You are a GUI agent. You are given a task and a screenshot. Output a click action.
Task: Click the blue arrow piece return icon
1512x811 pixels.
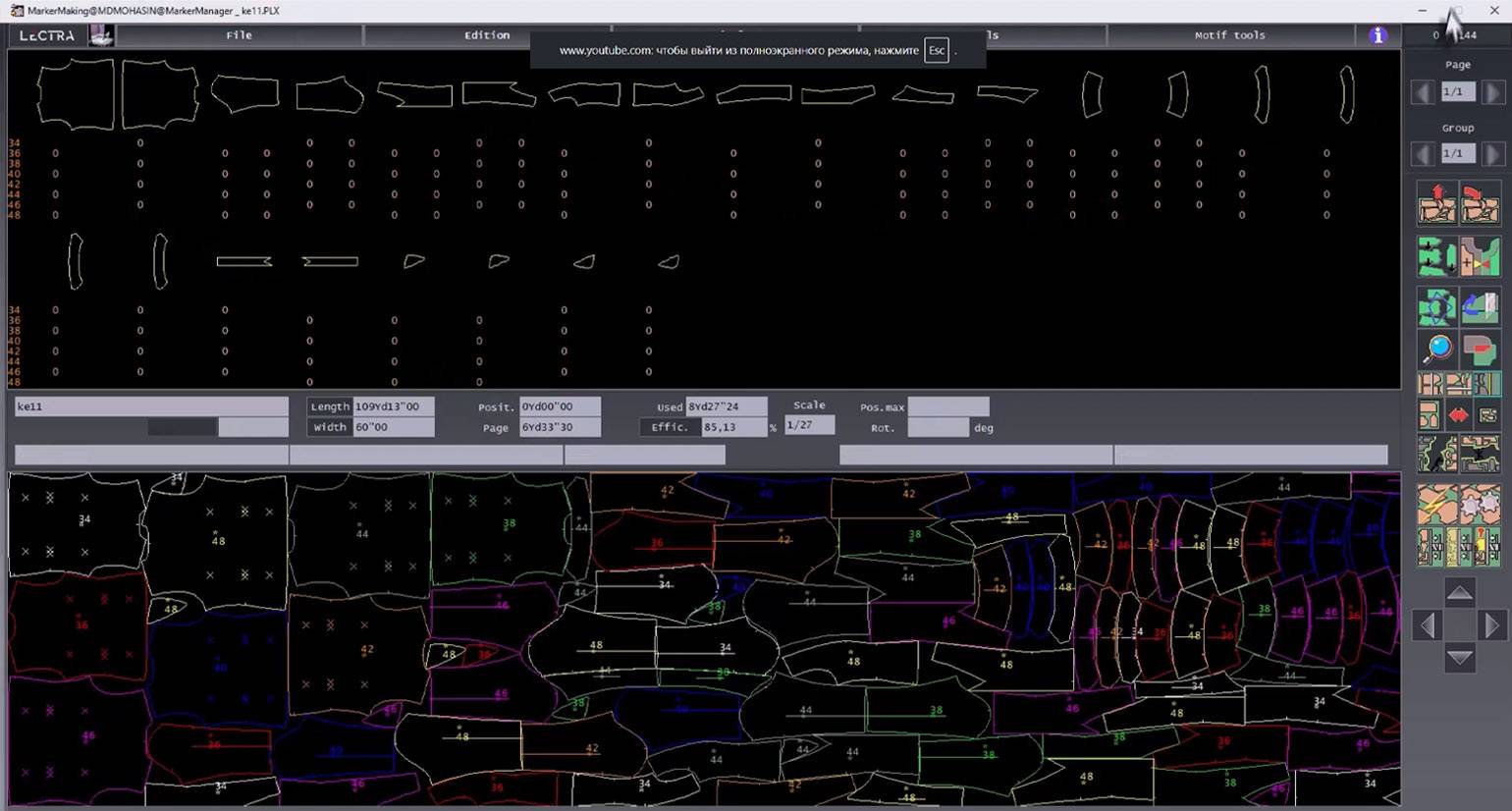[1480, 307]
